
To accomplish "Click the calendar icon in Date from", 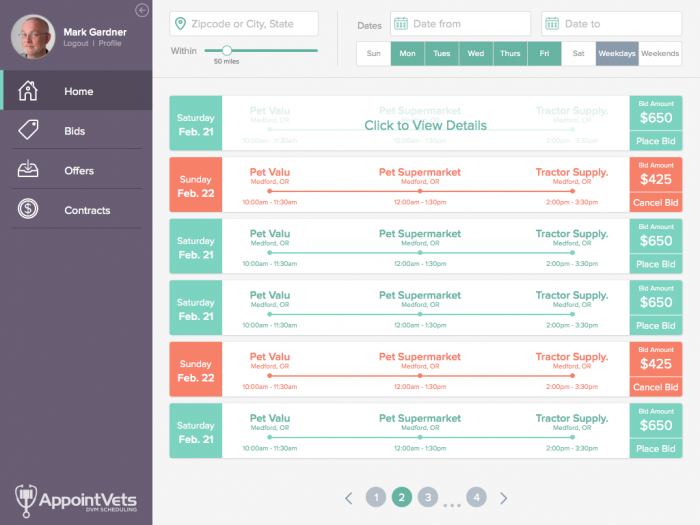I will point(401,24).
